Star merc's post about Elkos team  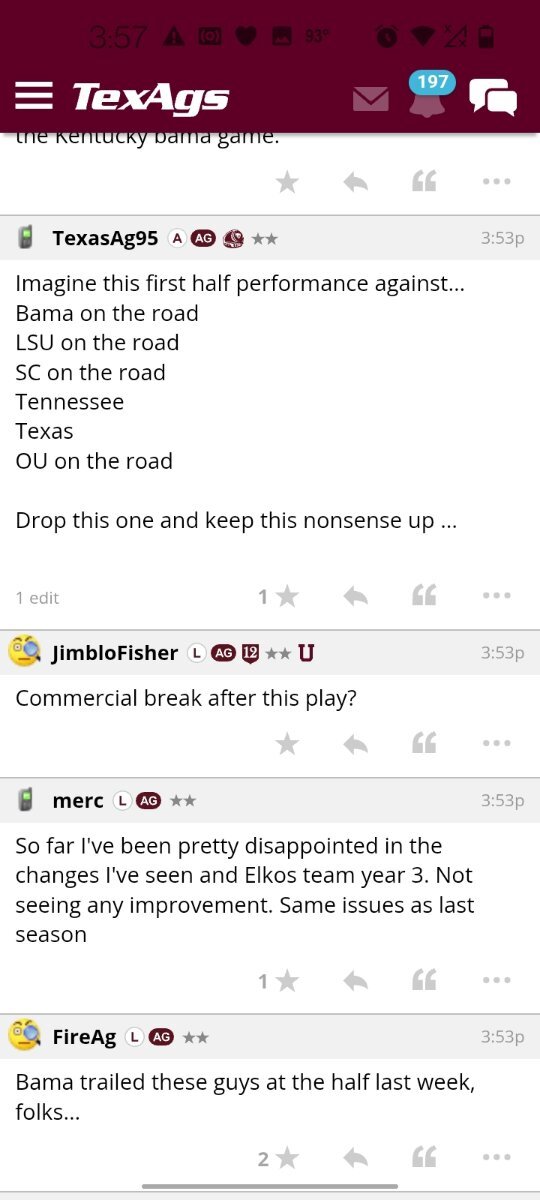pos(287,981)
